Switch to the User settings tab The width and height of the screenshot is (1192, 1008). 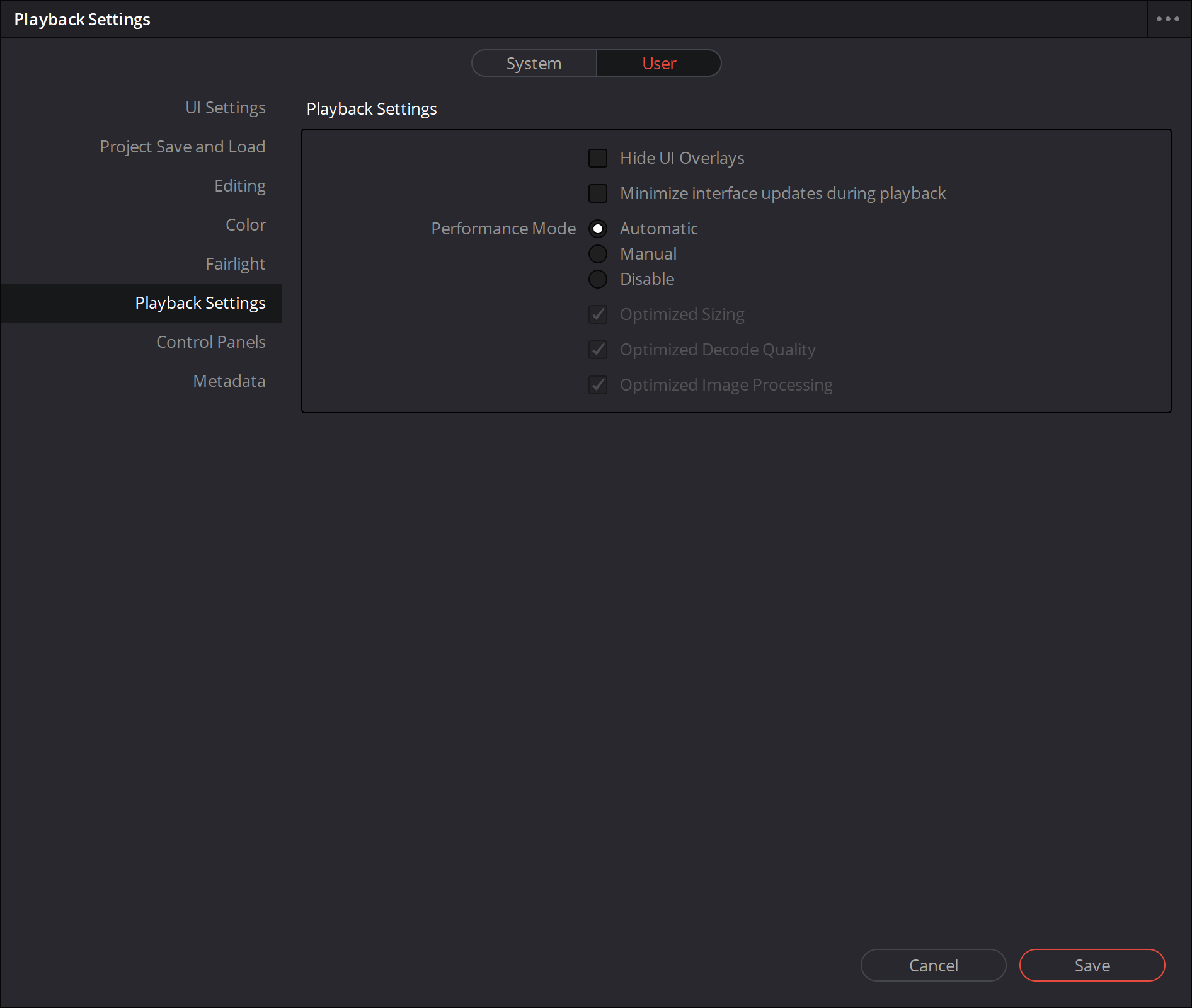pos(658,63)
